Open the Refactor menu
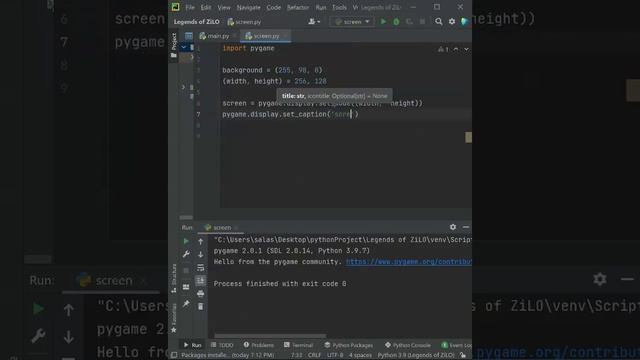640x360 pixels. pos(298,7)
